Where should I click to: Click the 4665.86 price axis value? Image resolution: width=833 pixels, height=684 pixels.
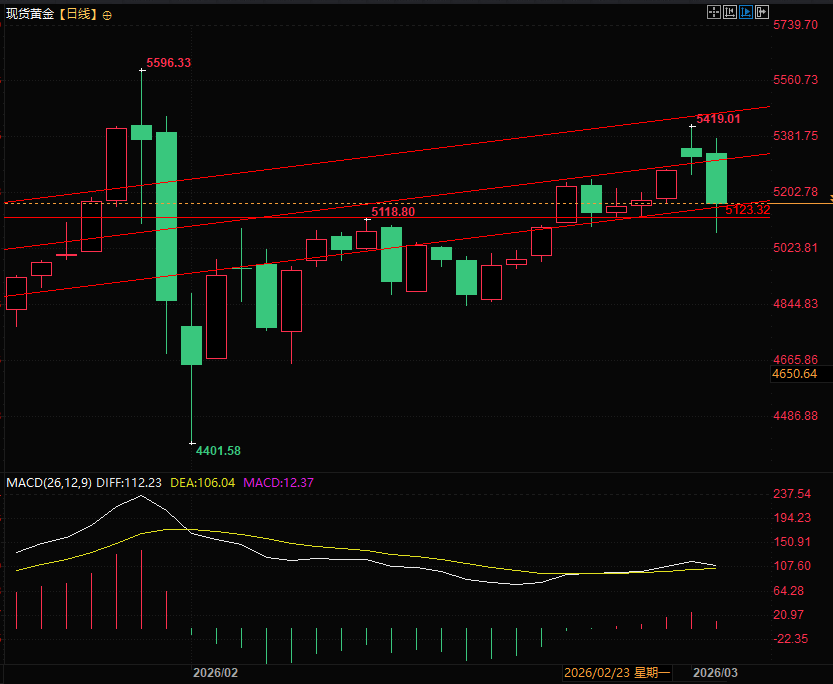pyautogui.click(x=796, y=360)
